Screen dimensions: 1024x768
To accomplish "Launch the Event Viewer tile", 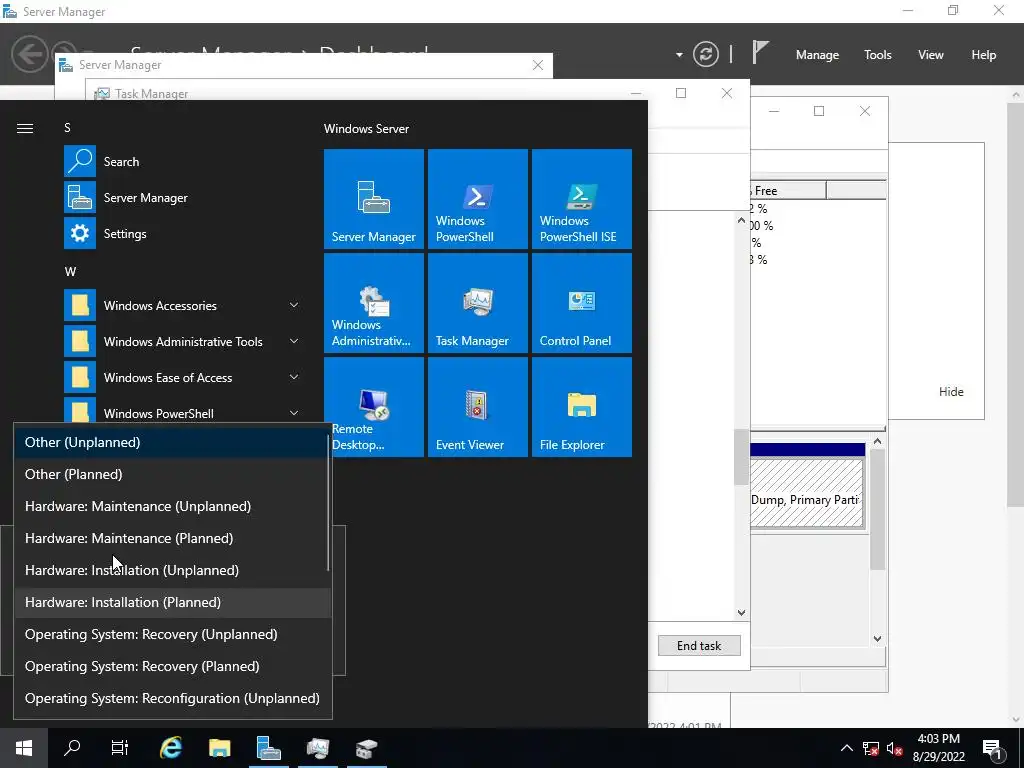I will pyautogui.click(x=477, y=406).
